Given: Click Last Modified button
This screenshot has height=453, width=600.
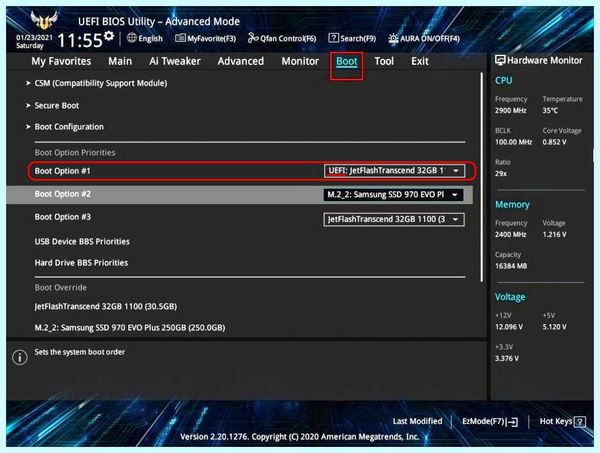Looking at the screenshot, I should (x=417, y=421).
